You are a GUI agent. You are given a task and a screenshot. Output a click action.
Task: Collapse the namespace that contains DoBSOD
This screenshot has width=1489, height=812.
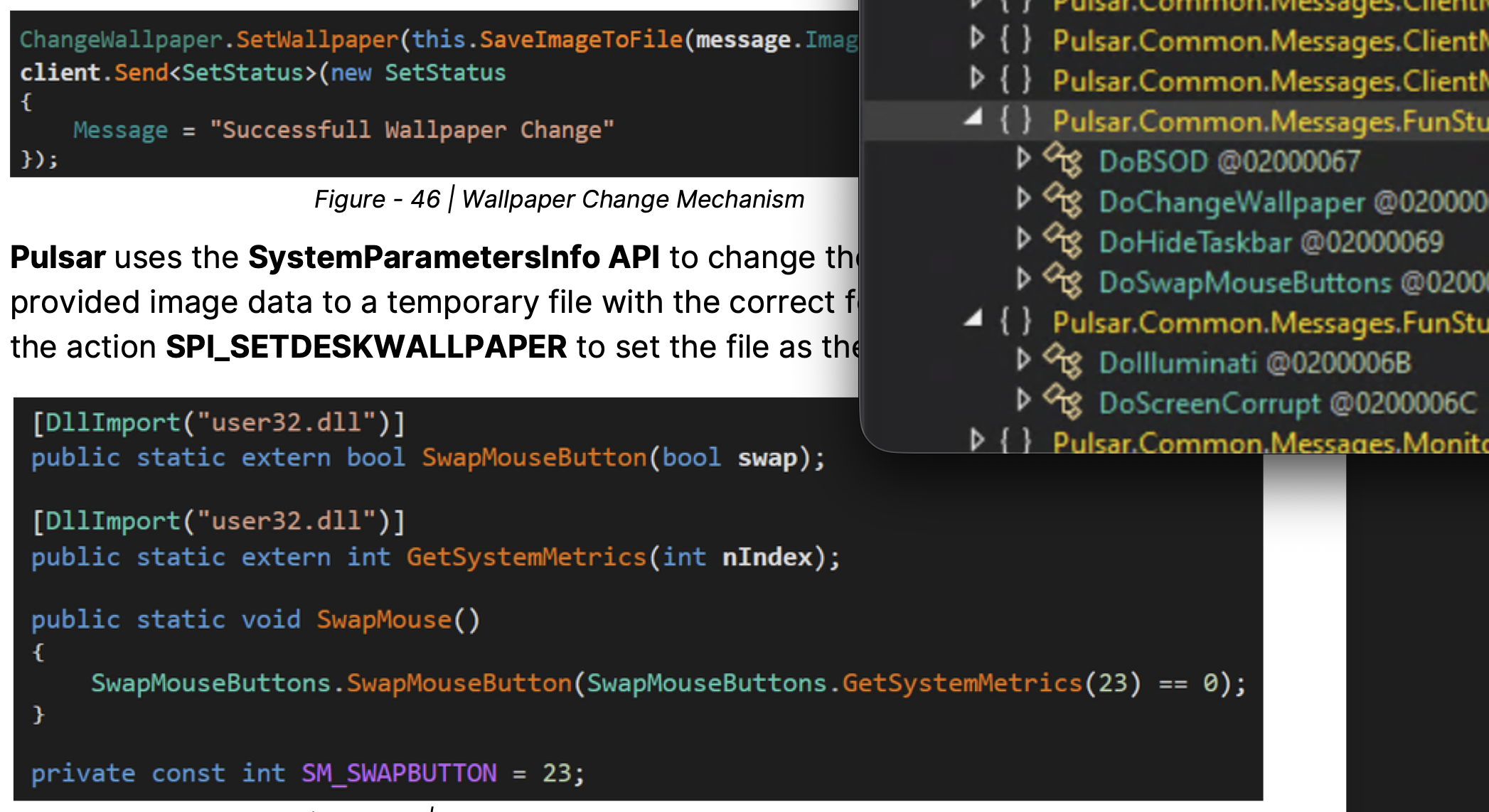973,117
